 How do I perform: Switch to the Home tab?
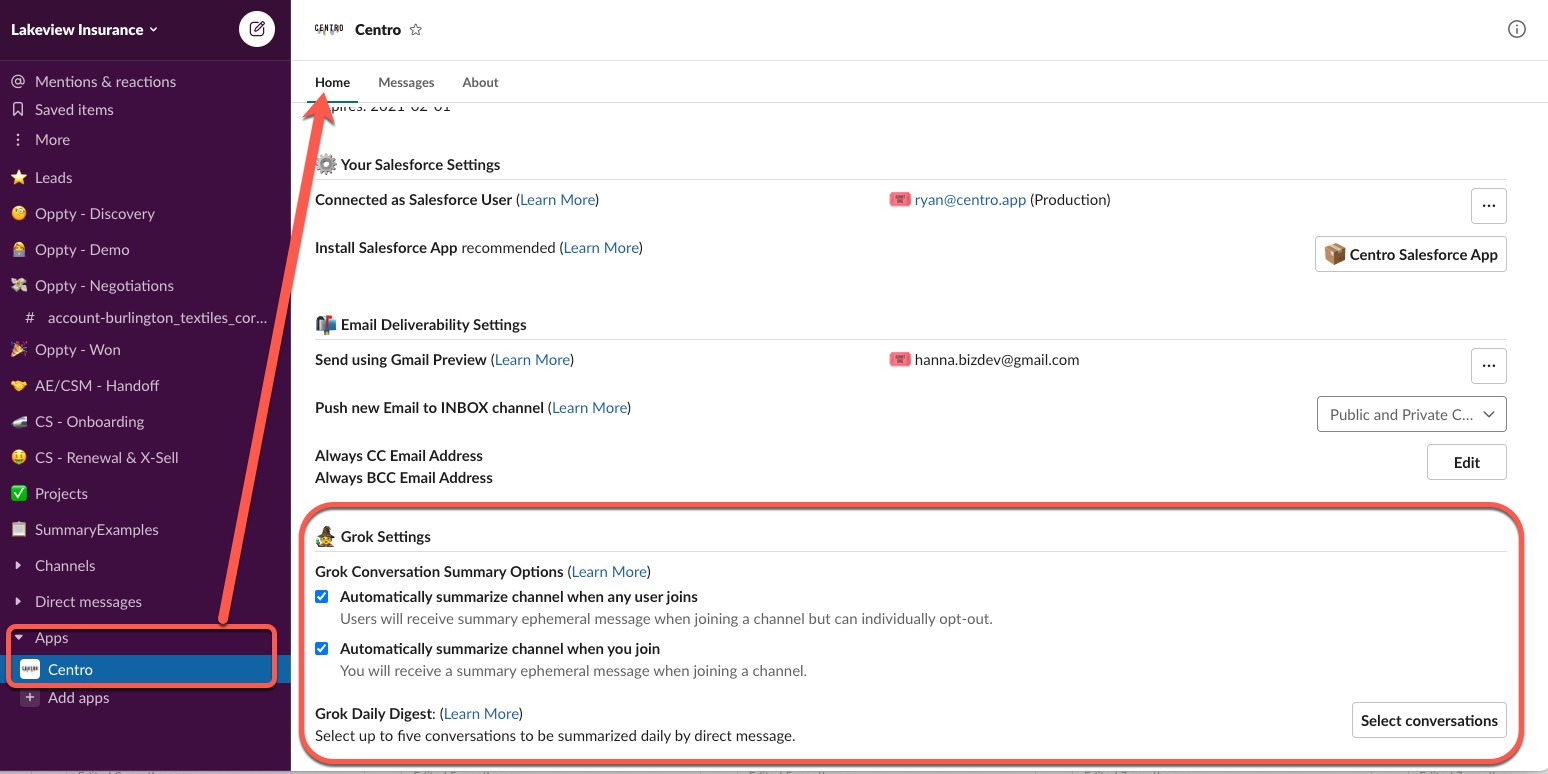333,83
